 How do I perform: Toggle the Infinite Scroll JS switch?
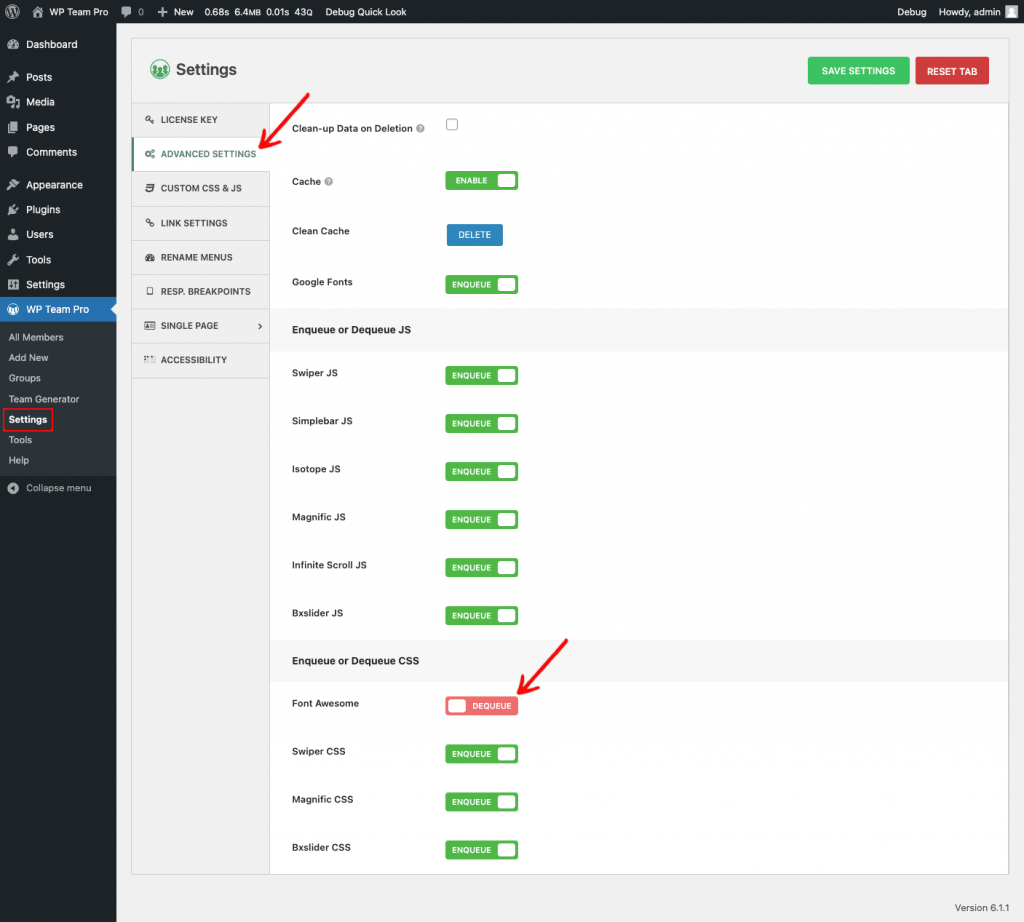[481, 567]
